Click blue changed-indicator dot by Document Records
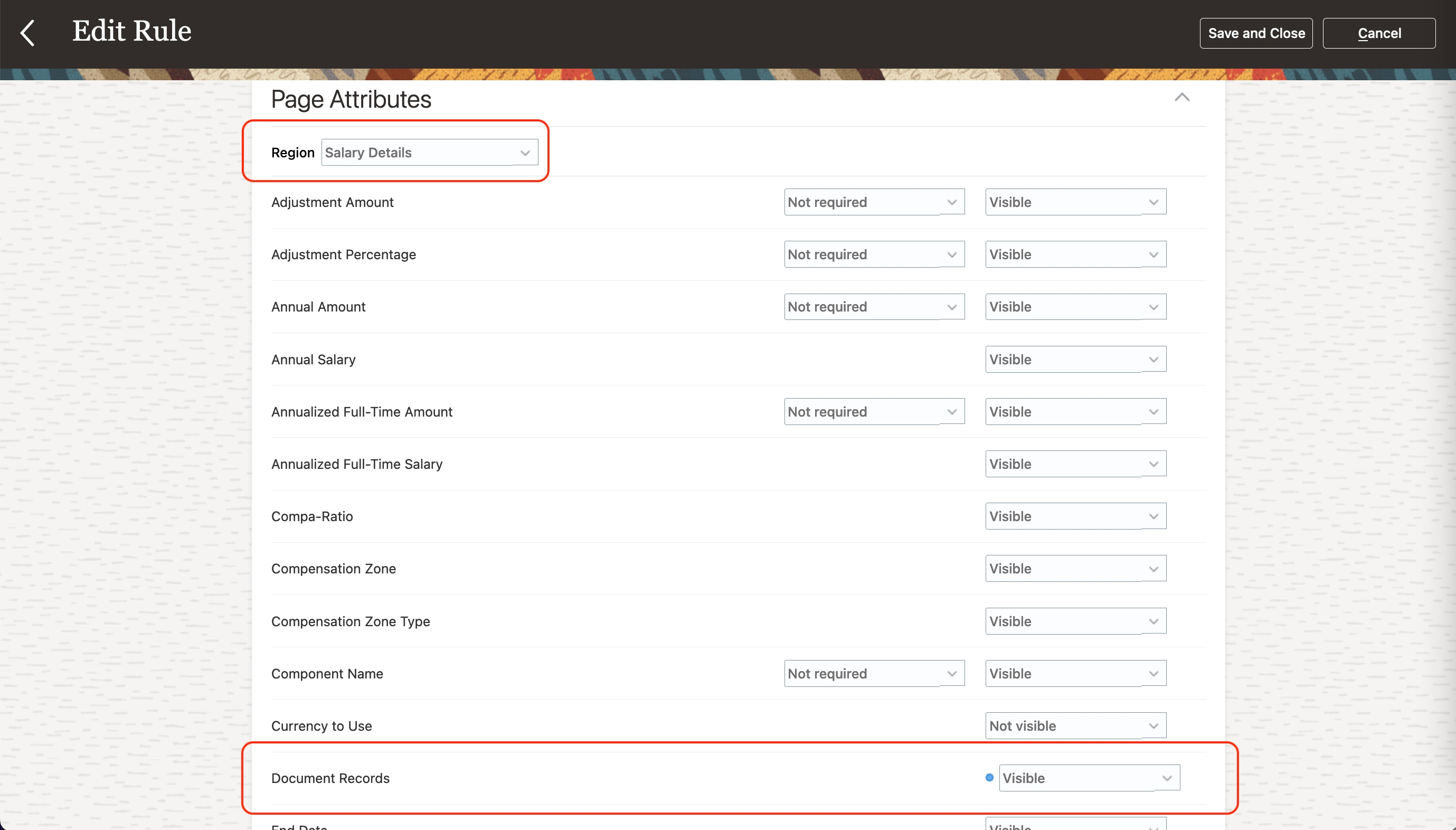Image resolution: width=1456 pixels, height=830 pixels. [989, 778]
